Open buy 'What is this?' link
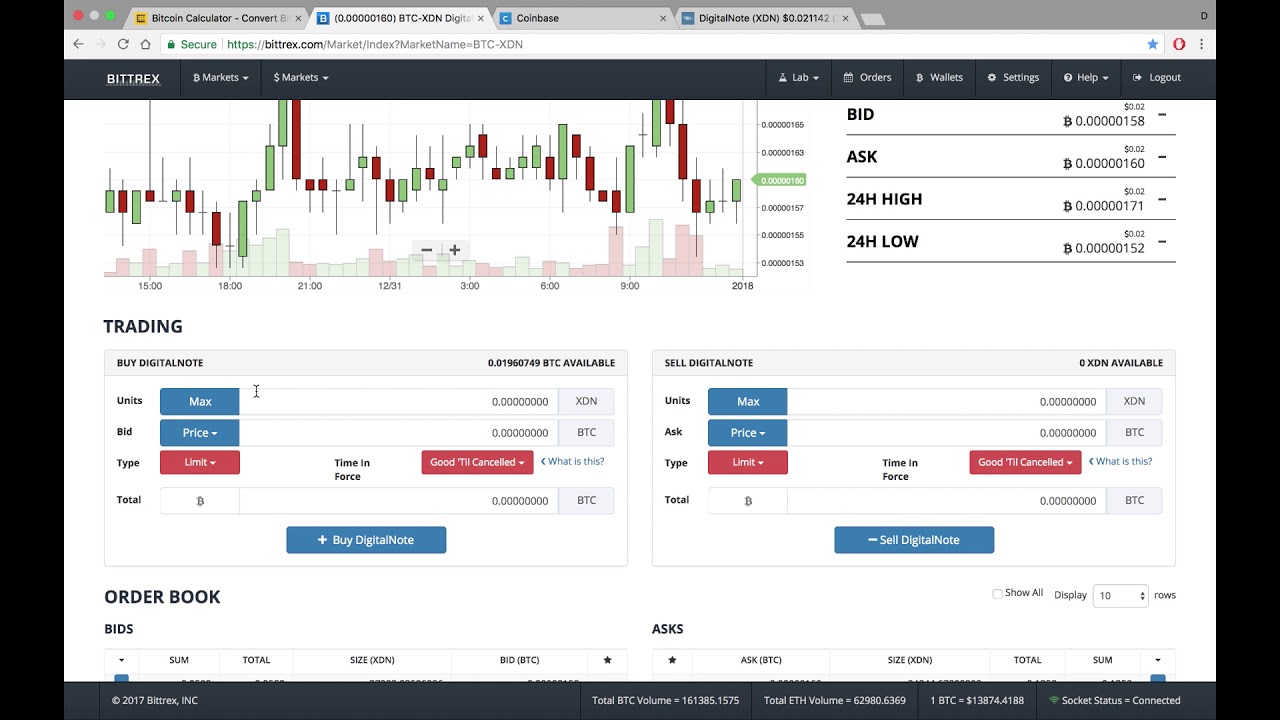1280x720 pixels. click(x=573, y=462)
